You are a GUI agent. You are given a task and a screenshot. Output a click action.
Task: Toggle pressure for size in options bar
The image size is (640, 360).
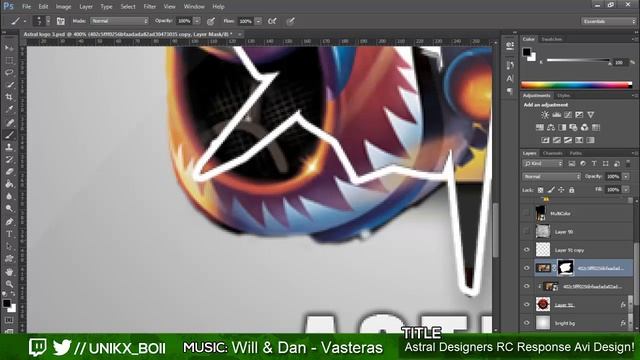click(x=290, y=21)
